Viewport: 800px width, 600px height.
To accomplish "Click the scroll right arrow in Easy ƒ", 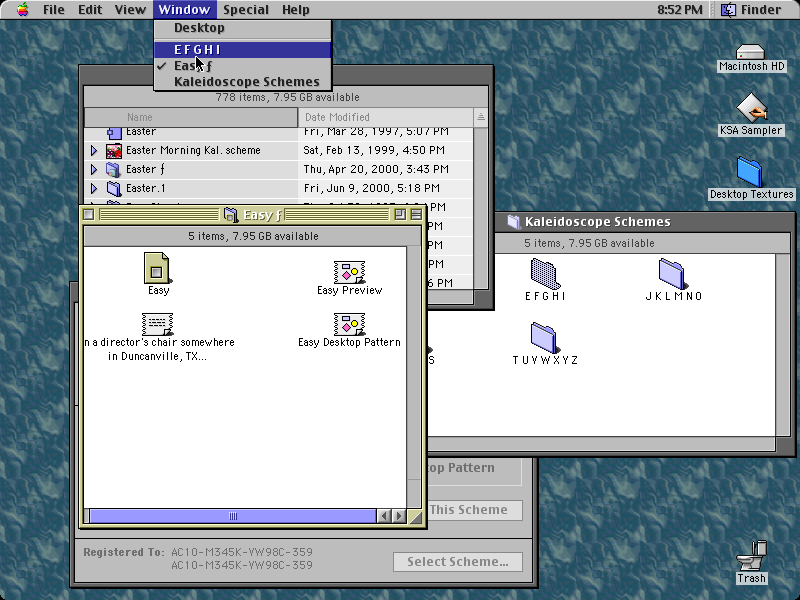I will 399,516.
